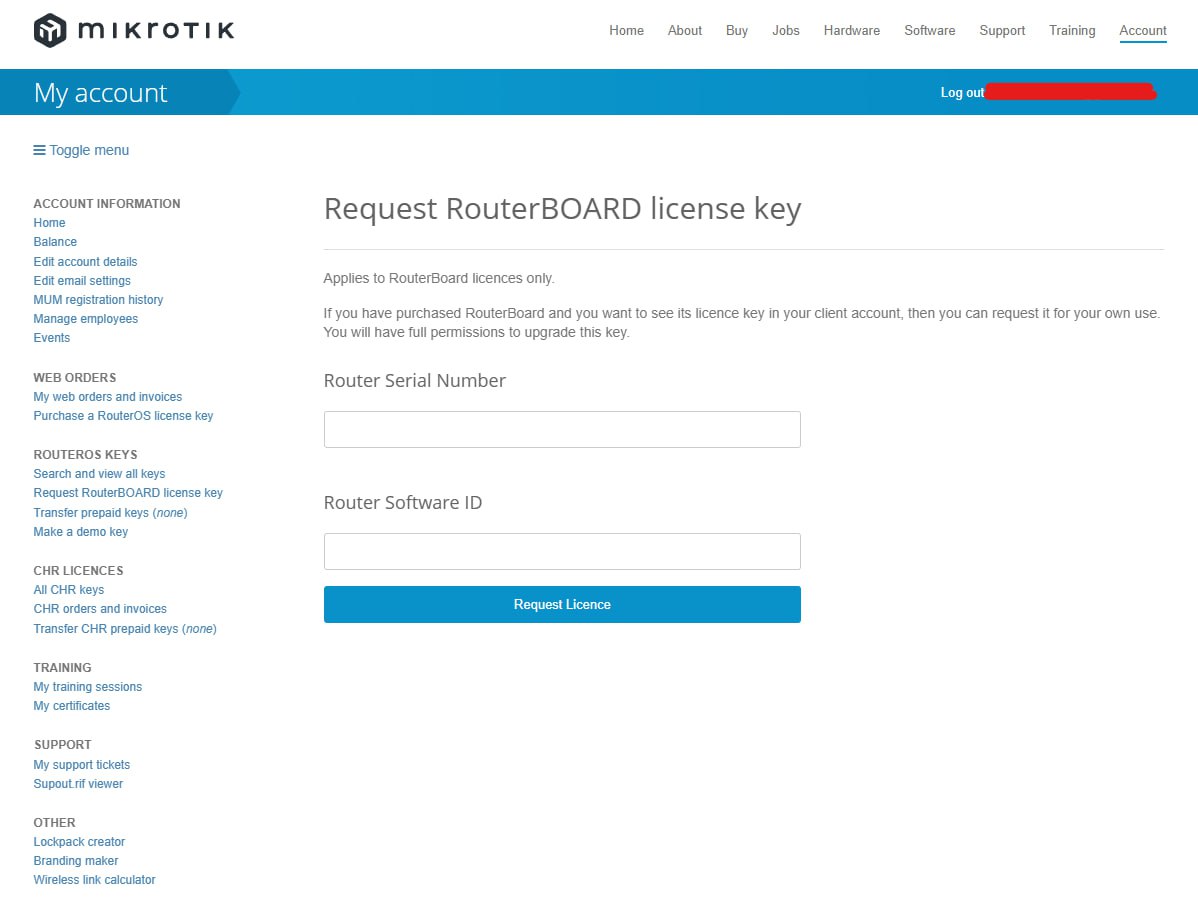This screenshot has height=907, width=1198.
Task: Click the WEB ORDERS section header
Action: point(75,377)
